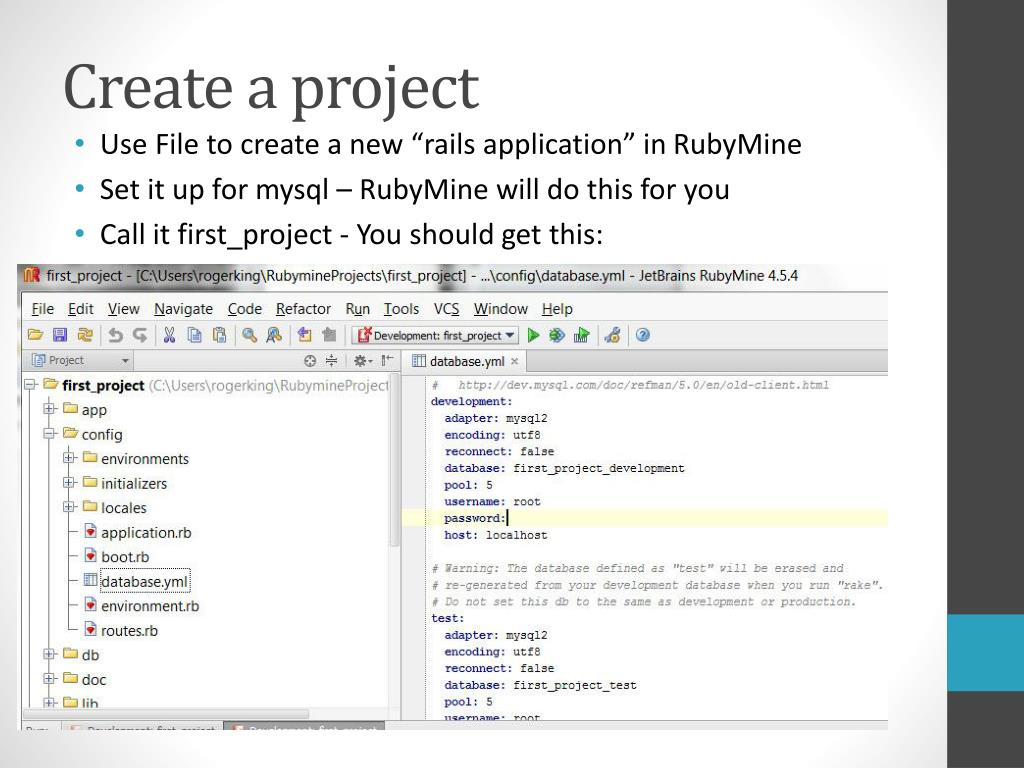Image resolution: width=1024 pixels, height=768 pixels.
Task: Expand the db folder
Action: pyautogui.click(x=50, y=654)
